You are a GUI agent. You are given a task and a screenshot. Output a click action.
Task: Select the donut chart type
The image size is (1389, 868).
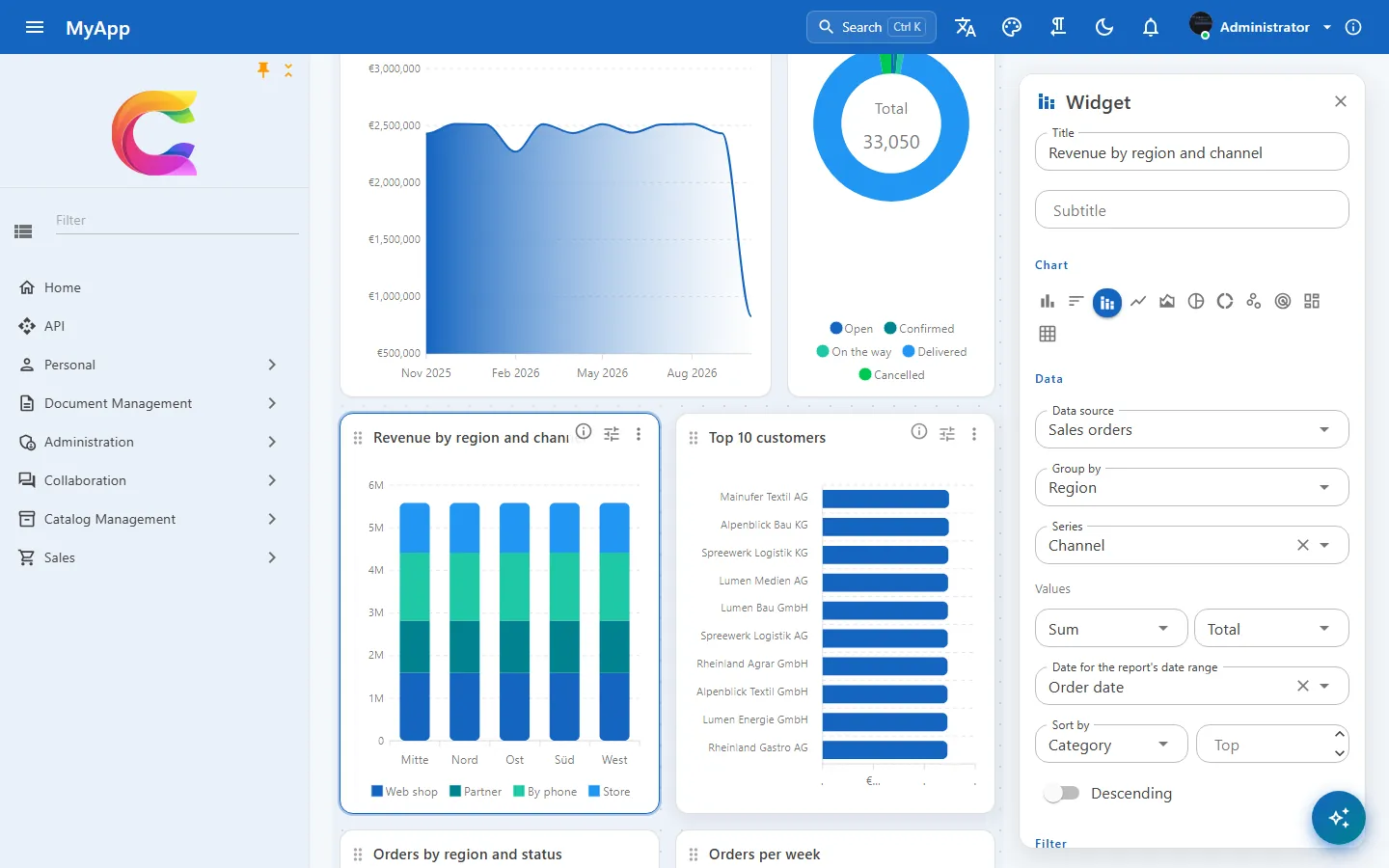pyautogui.click(x=1225, y=302)
